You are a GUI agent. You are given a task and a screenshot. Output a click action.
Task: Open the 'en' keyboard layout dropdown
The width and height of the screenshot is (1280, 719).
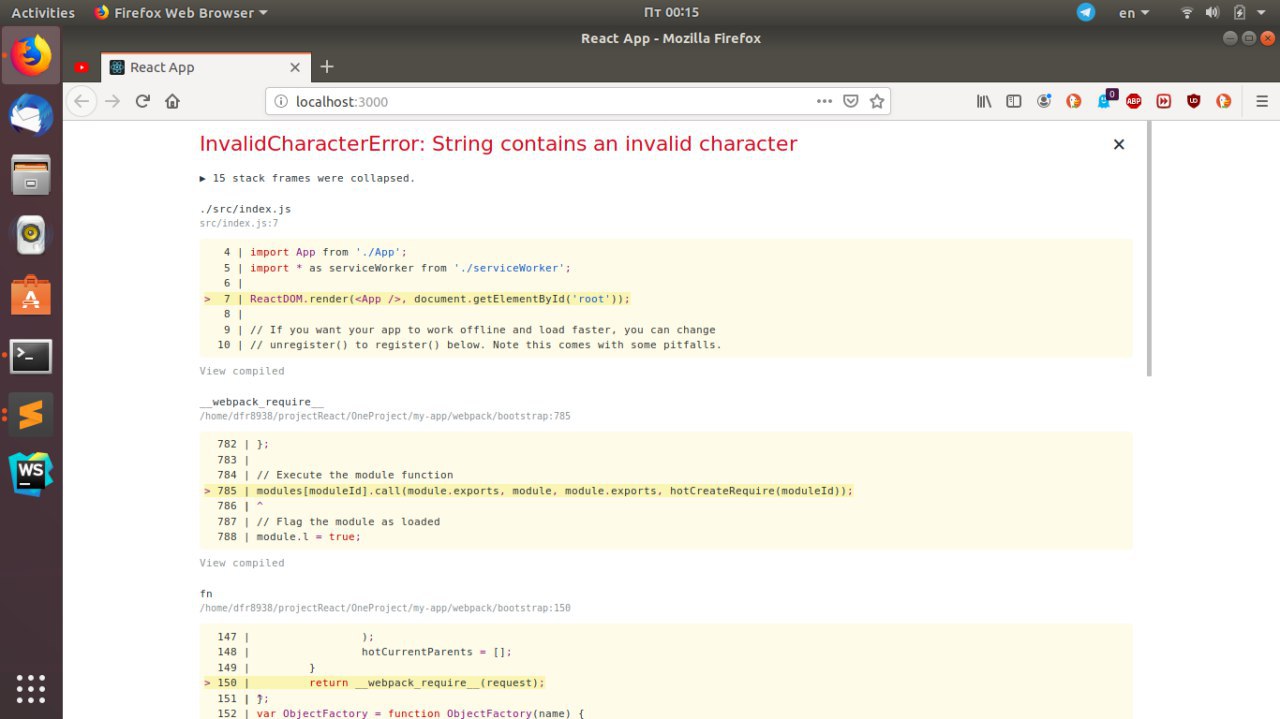pos(1133,12)
